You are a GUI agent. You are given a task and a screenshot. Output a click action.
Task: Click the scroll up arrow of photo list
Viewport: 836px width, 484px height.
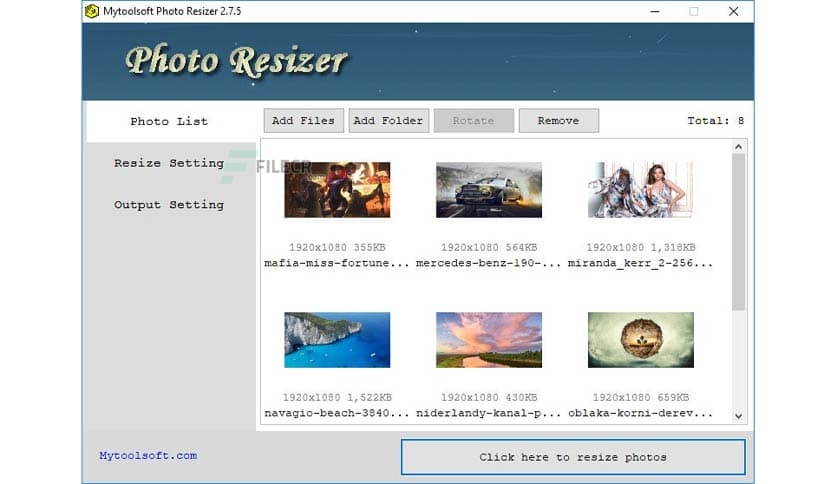(x=738, y=147)
